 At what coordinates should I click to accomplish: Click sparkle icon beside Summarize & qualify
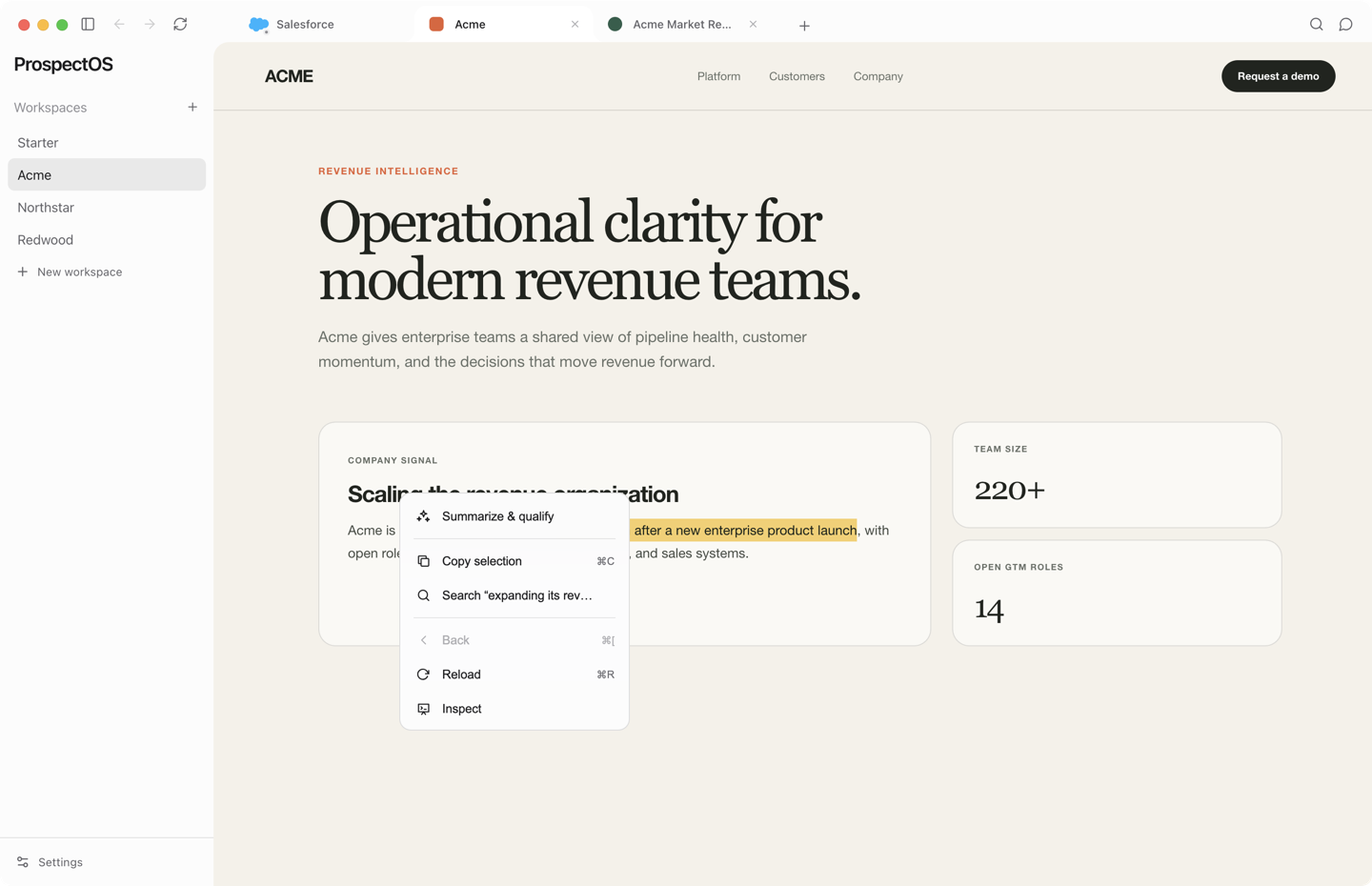(x=423, y=516)
